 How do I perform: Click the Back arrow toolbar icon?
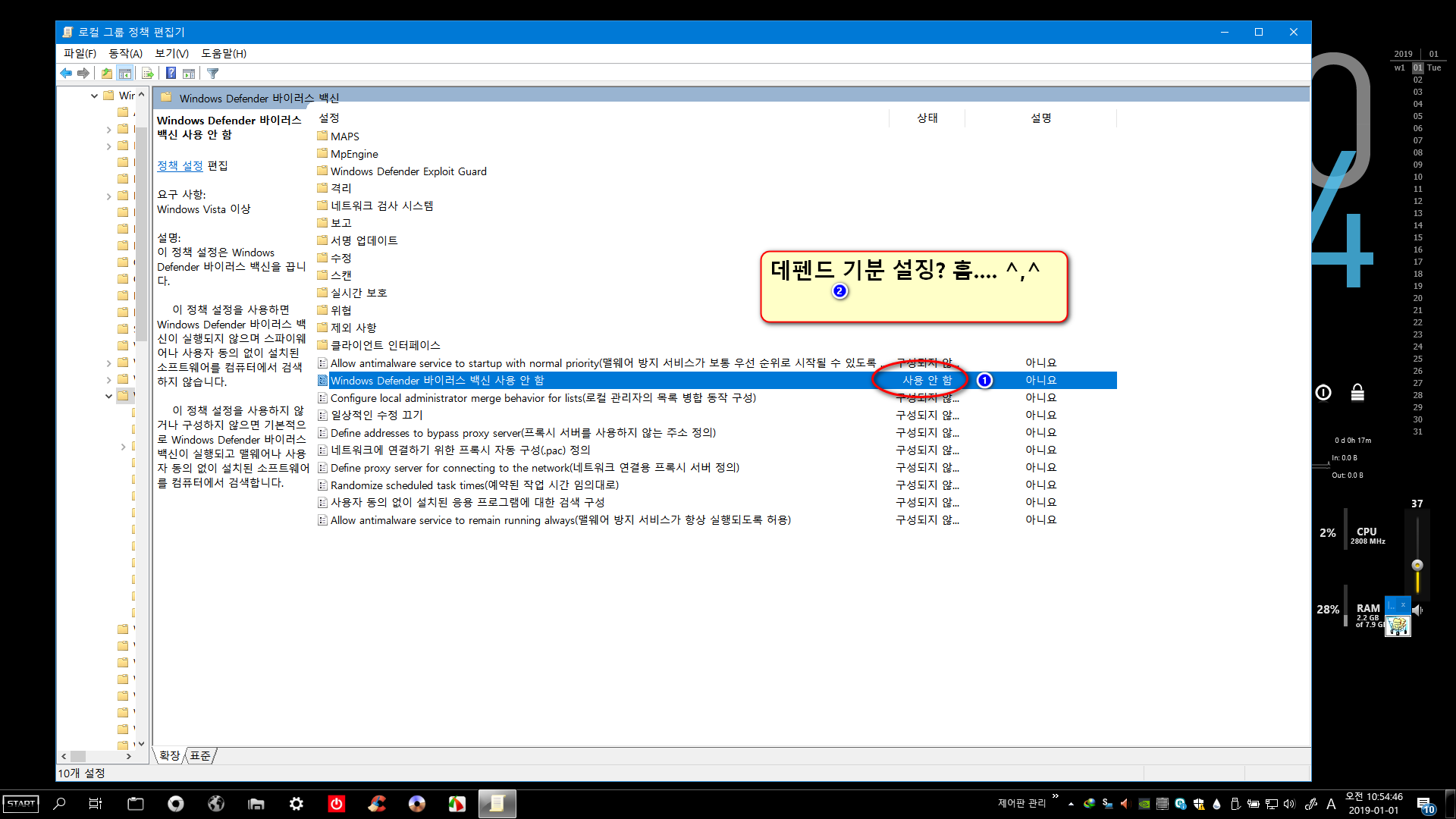66,74
